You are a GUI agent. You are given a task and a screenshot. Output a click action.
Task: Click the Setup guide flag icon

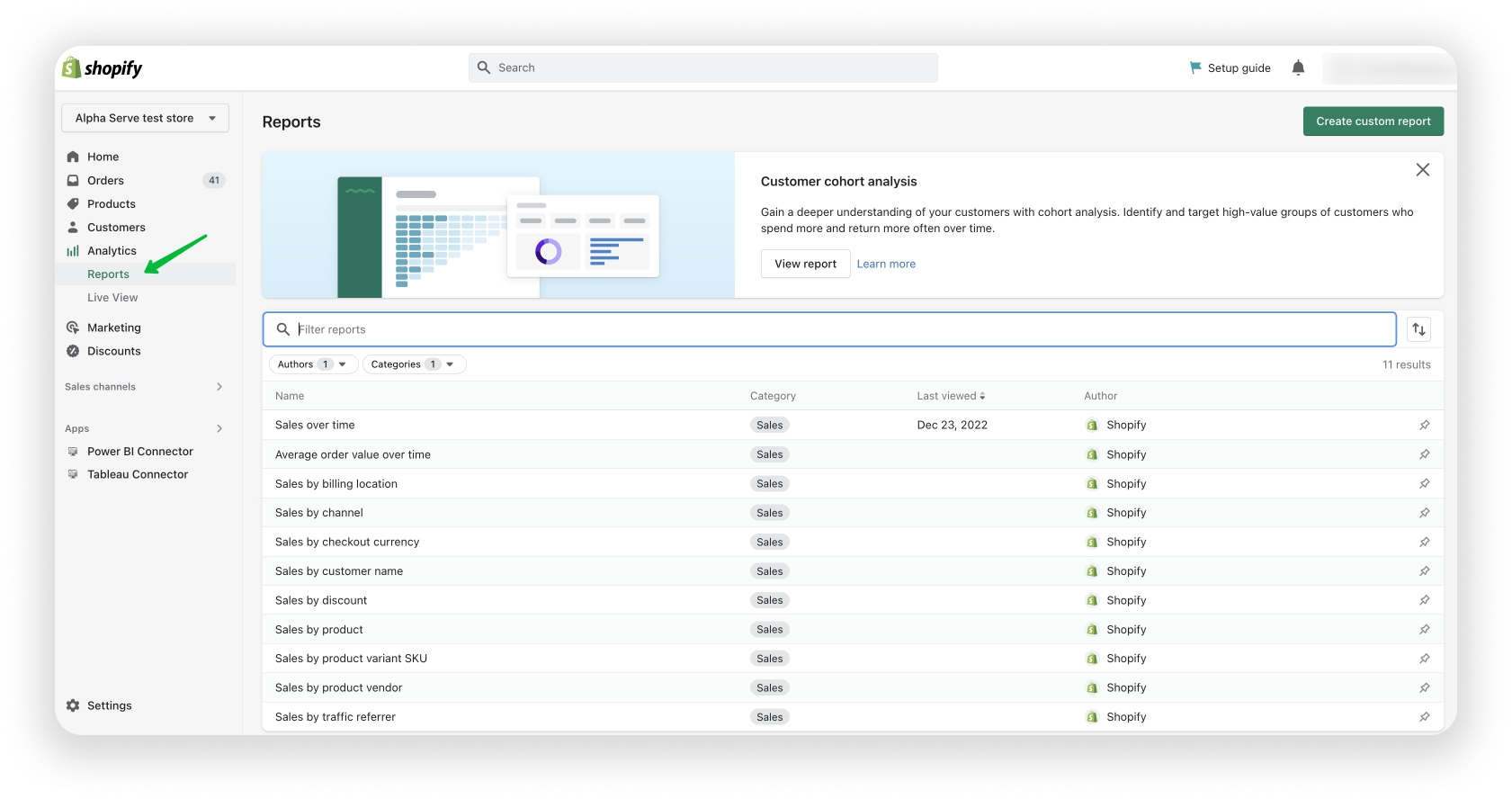click(x=1195, y=67)
